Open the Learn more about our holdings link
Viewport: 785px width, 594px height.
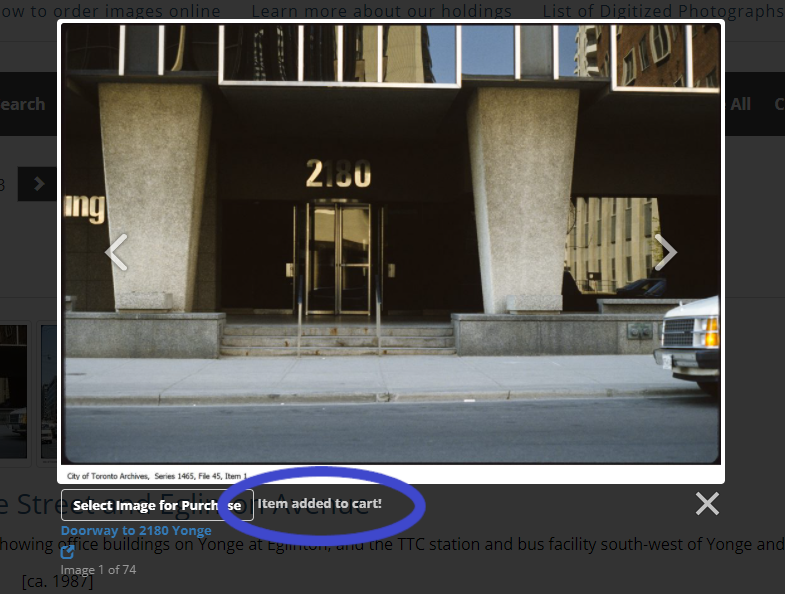[381, 11]
